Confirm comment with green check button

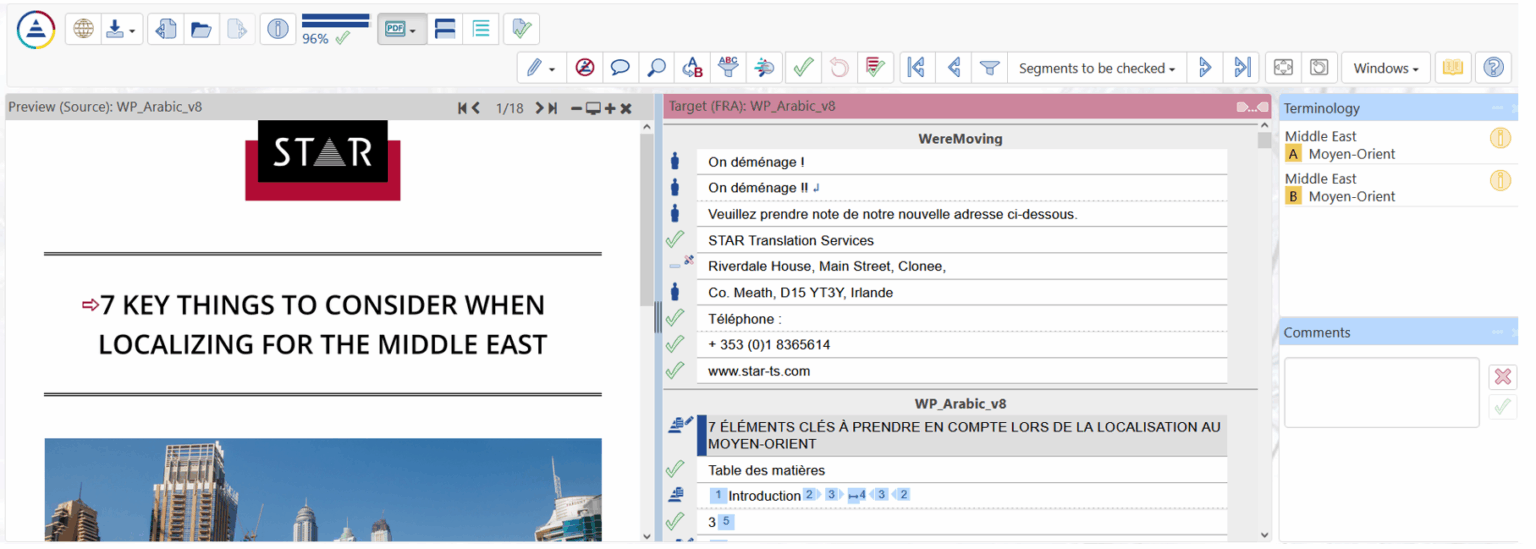click(1502, 407)
